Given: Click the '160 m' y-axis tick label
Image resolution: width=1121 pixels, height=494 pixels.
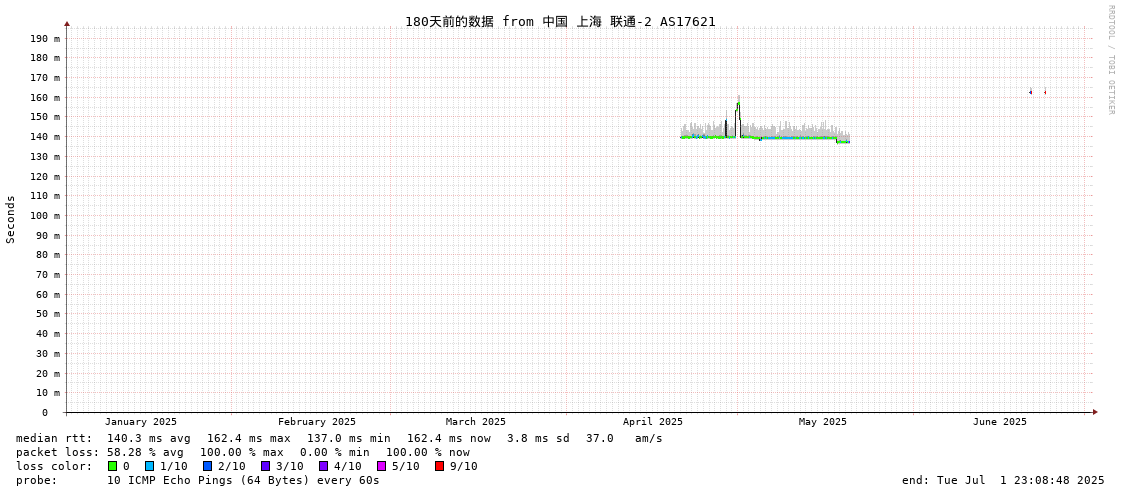Looking at the screenshot, I should tap(45, 97).
